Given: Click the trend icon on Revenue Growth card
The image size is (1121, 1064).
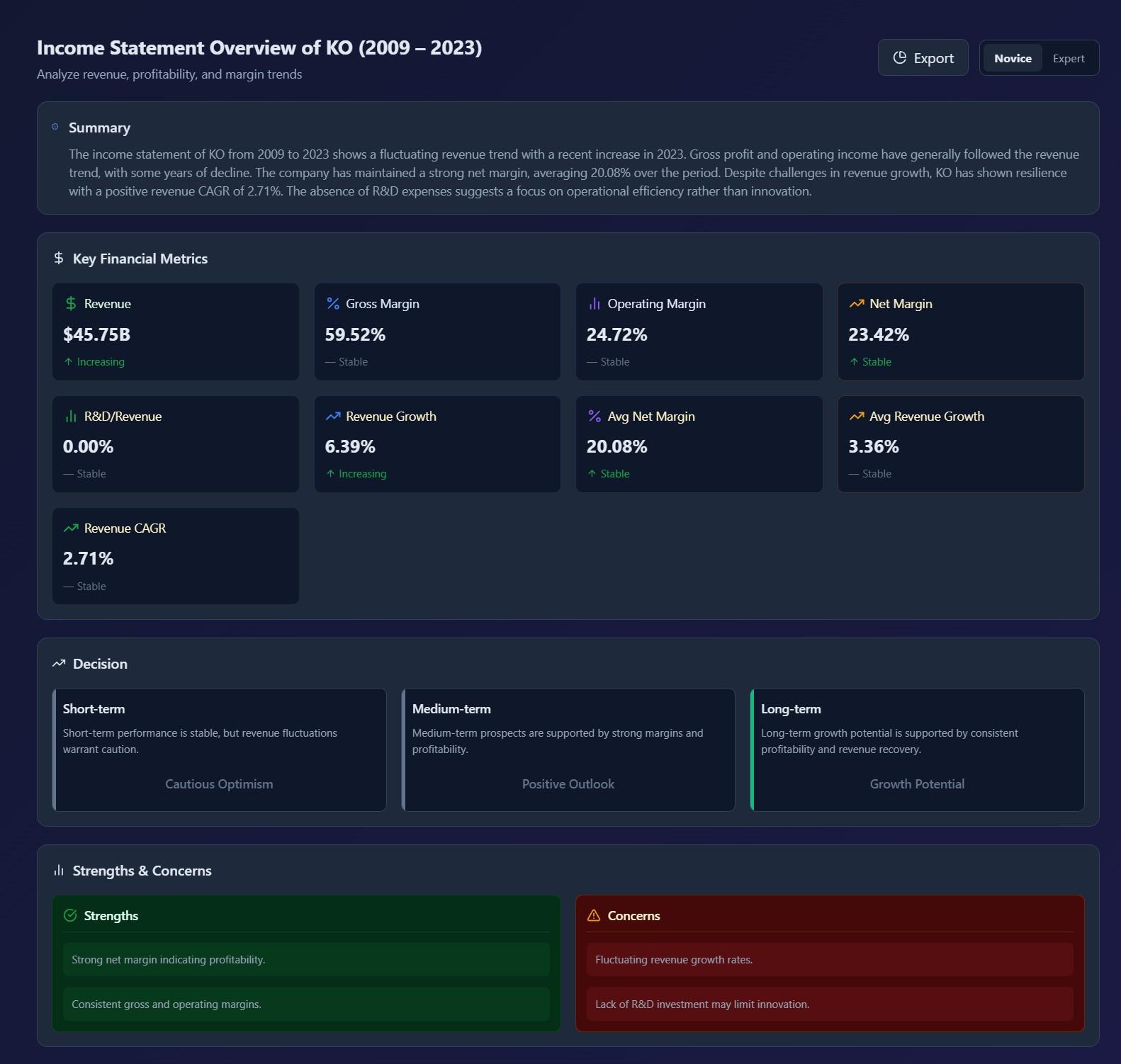Looking at the screenshot, I should [332, 416].
